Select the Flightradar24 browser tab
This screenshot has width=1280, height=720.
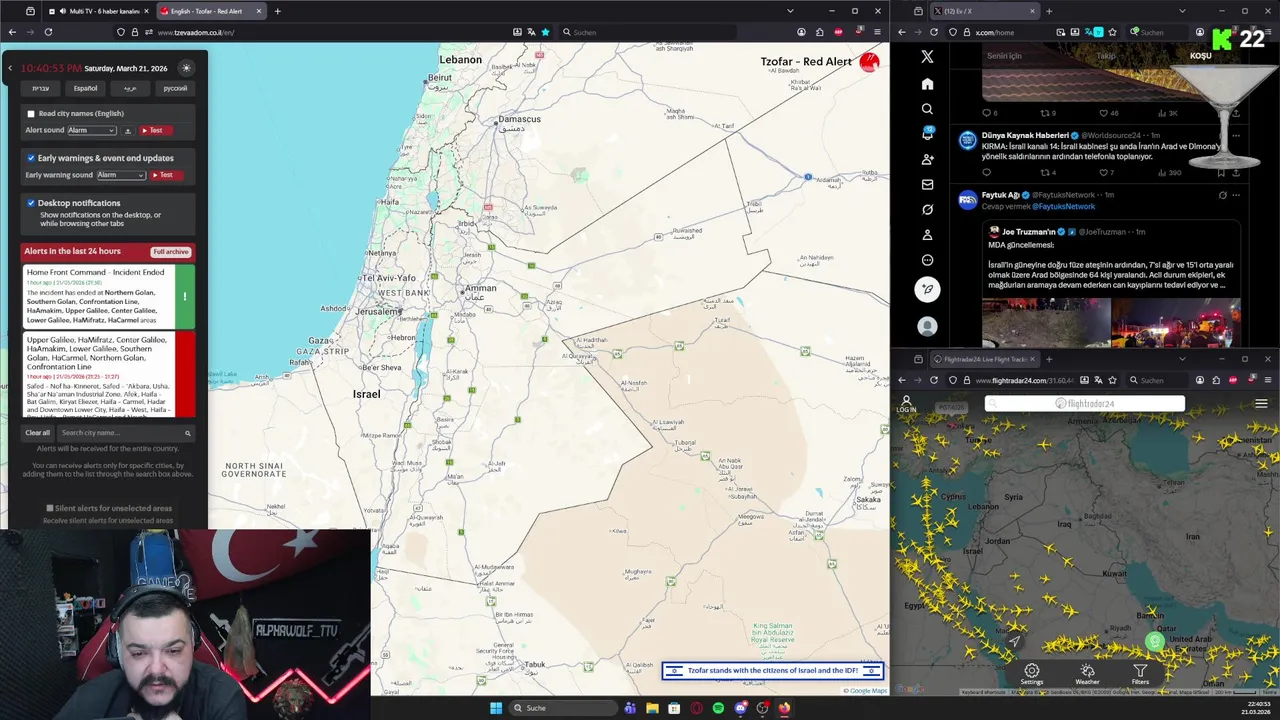[x=985, y=359]
